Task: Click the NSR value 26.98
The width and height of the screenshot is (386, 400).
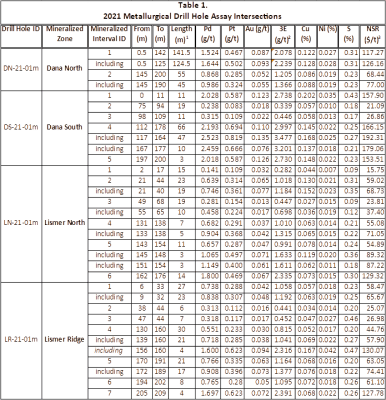Action: pyautogui.click(x=375, y=319)
